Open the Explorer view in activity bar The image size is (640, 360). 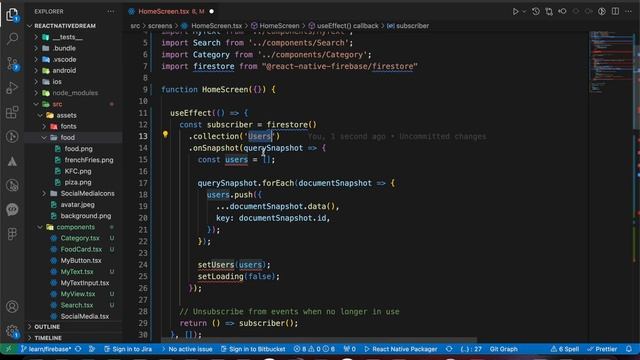point(12,15)
